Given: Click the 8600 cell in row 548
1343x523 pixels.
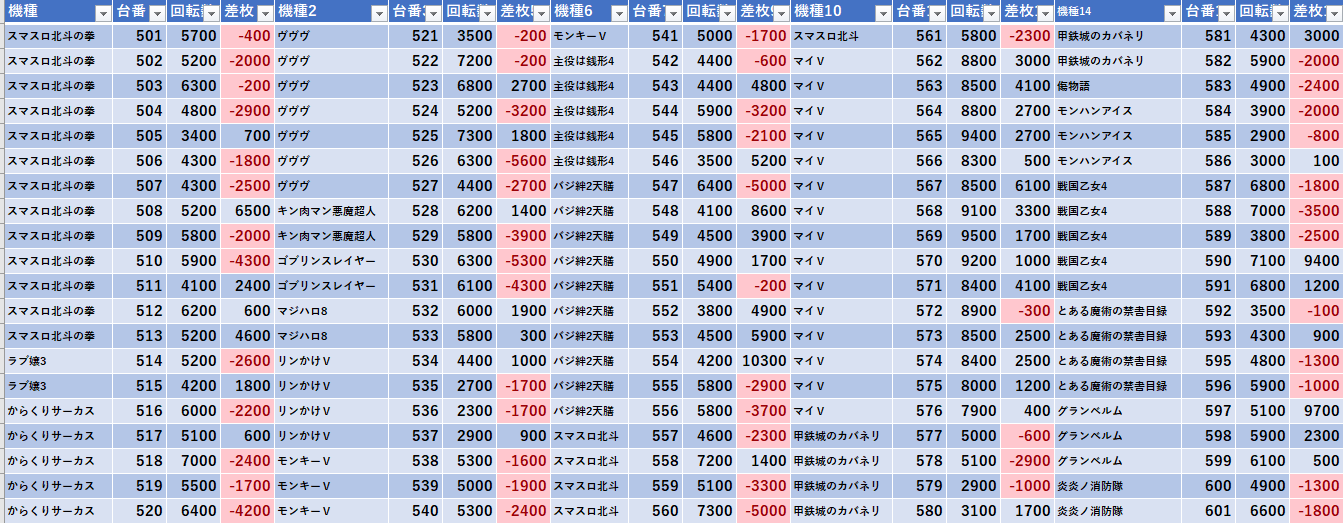Looking at the screenshot, I should point(763,210).
